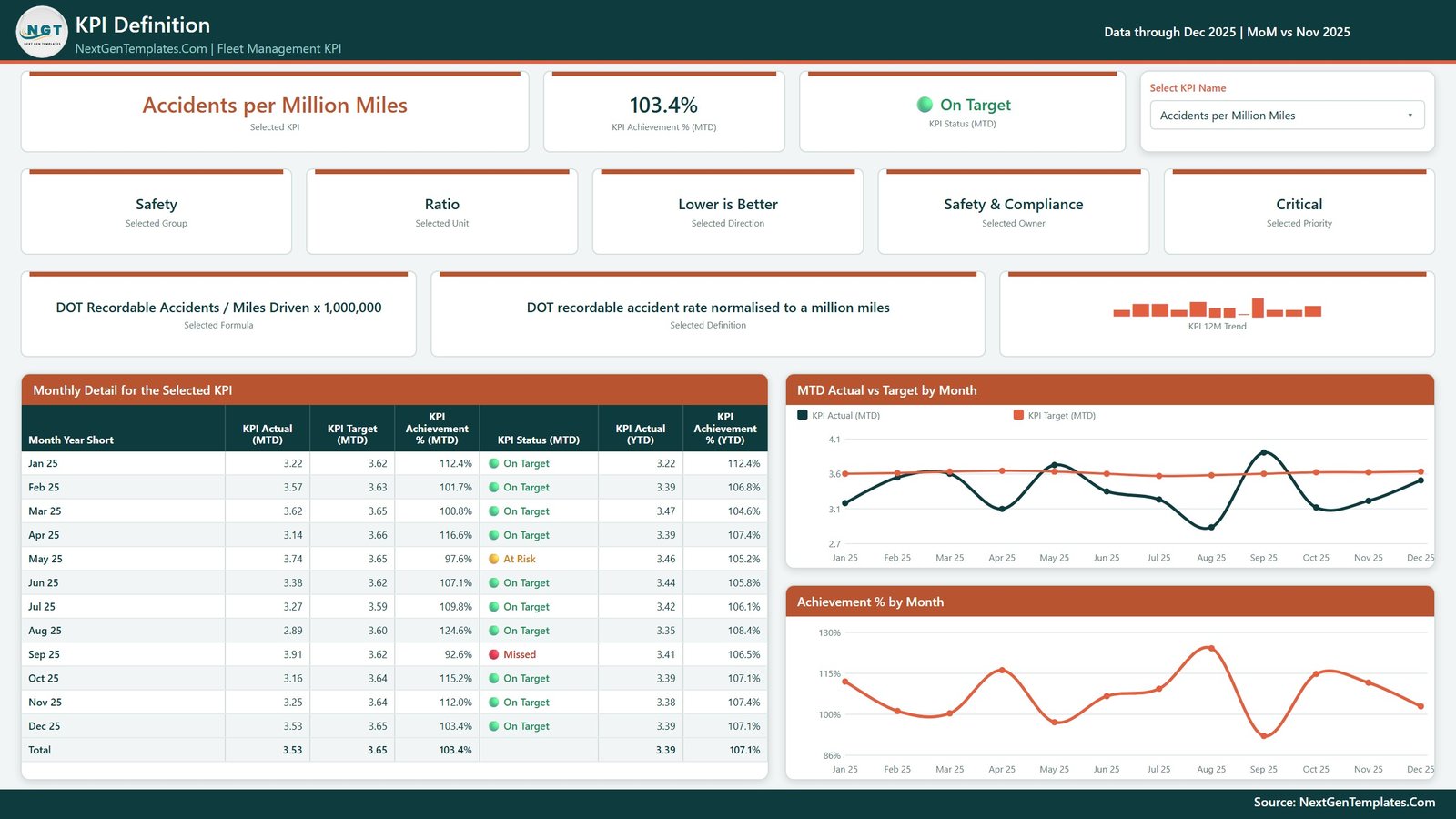Select the Jan 25 row label
Viewport: 1456px width, 819px height.
click(43, 463)
